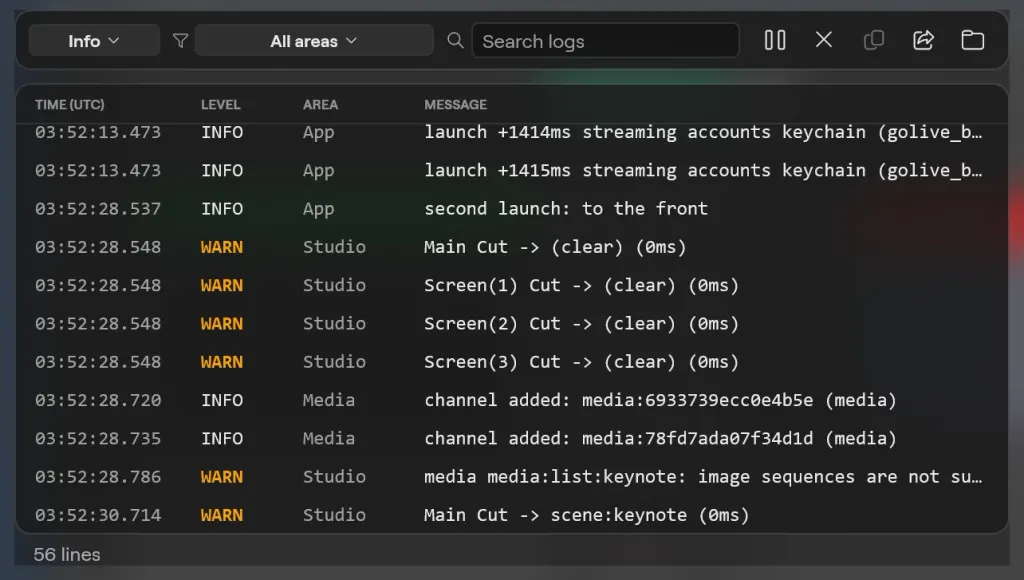Pause log streaming with pause icon
This screenshot has height=580, width=1024.
[775, 40]
